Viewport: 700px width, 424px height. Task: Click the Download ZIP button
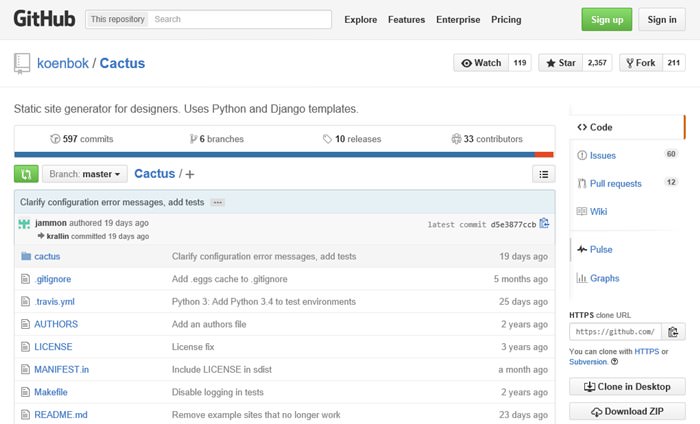pos(627,411)
